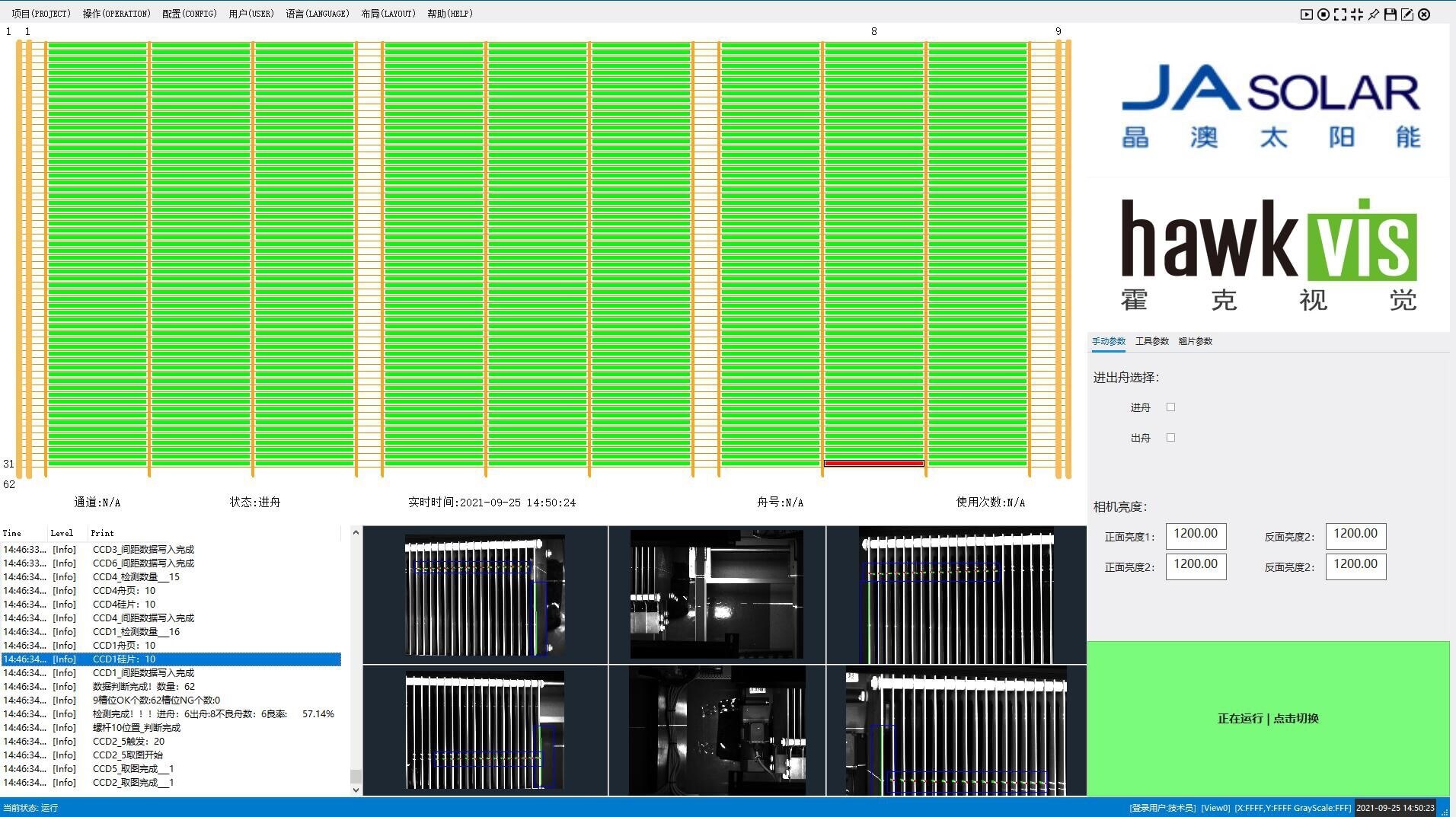
Task: Click the 当前状态: 运行 status bar text
Action: click(30, 808)
